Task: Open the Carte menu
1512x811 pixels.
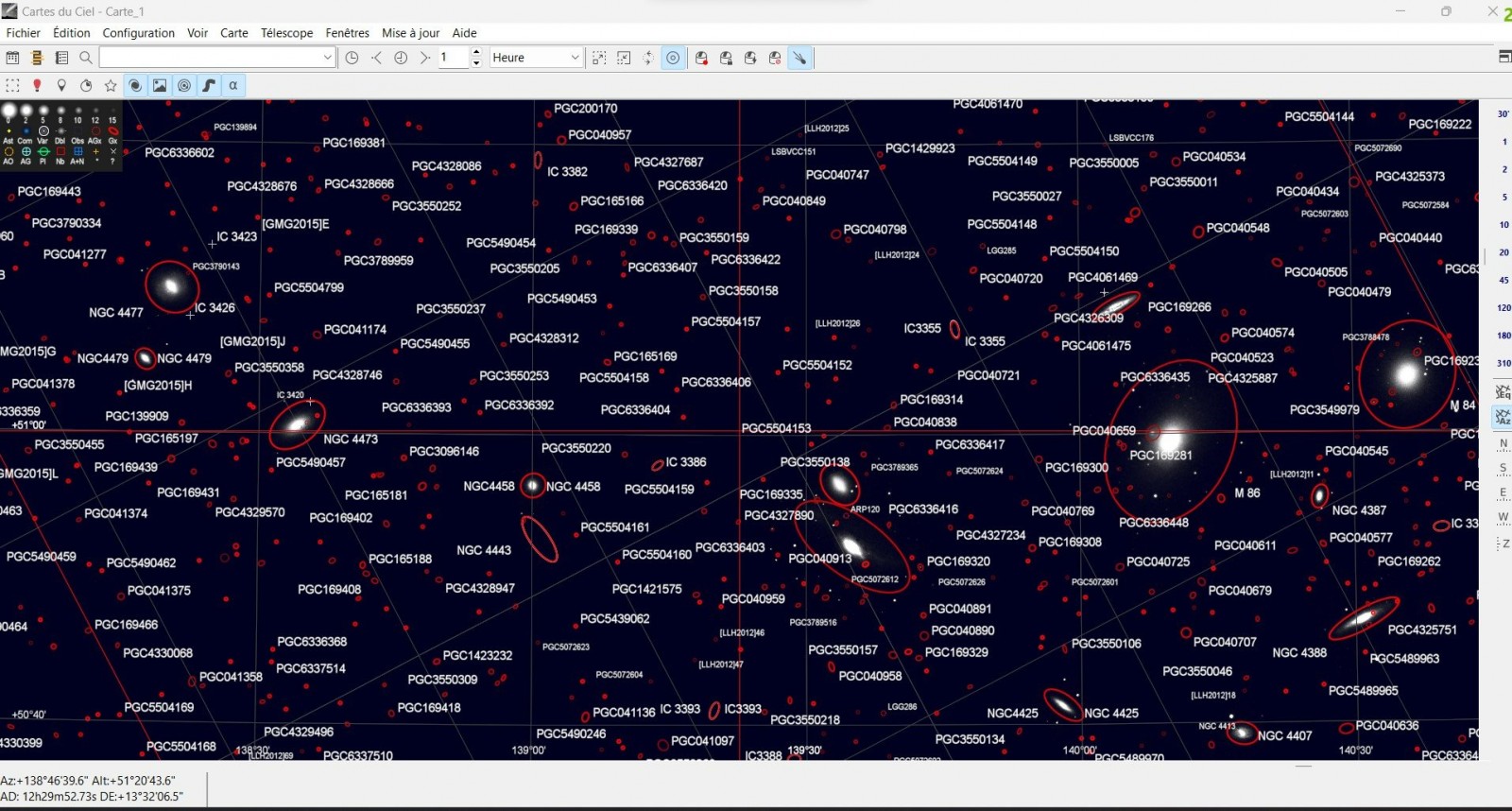Action: [x=234, y=33]
